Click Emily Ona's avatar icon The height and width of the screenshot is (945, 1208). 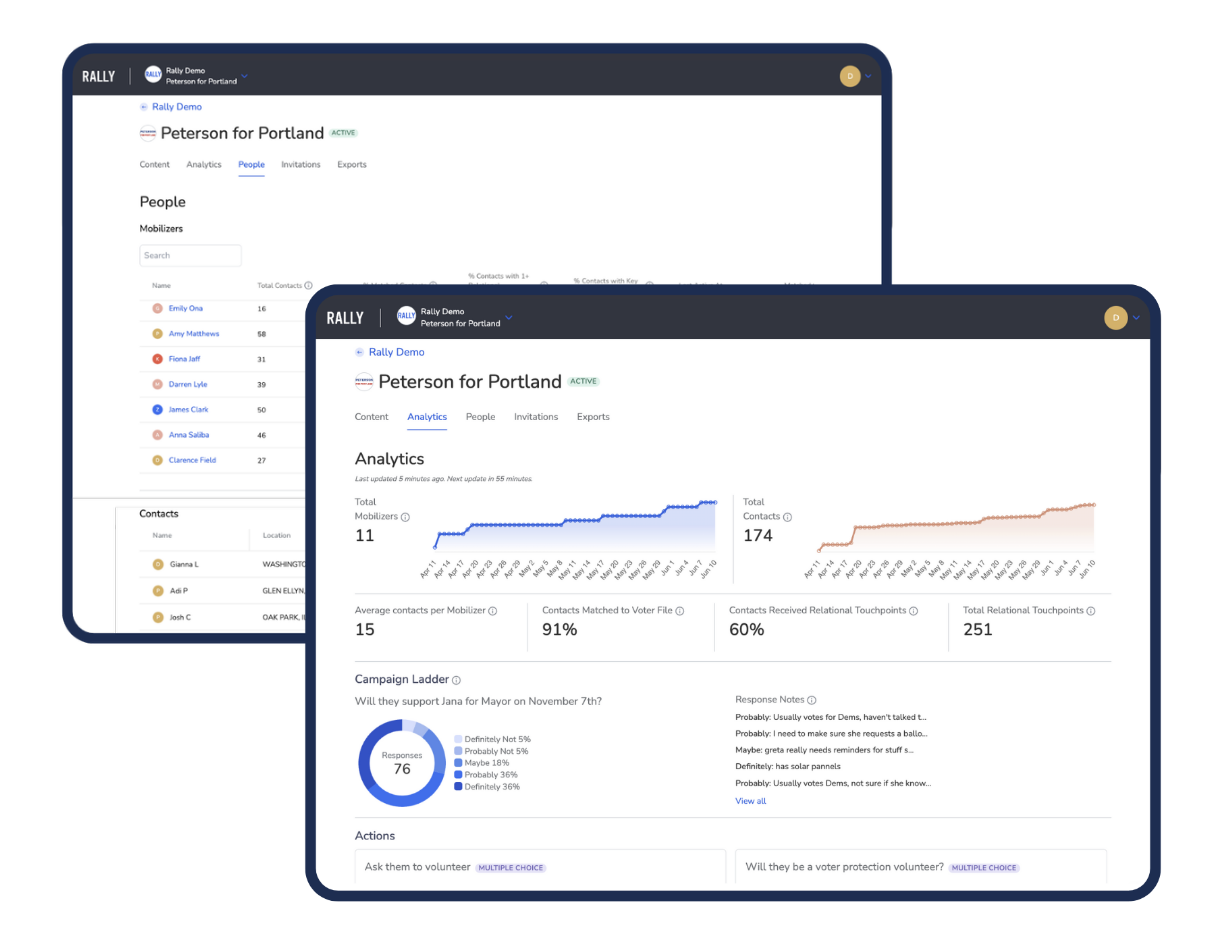click(x=157, y=309)
